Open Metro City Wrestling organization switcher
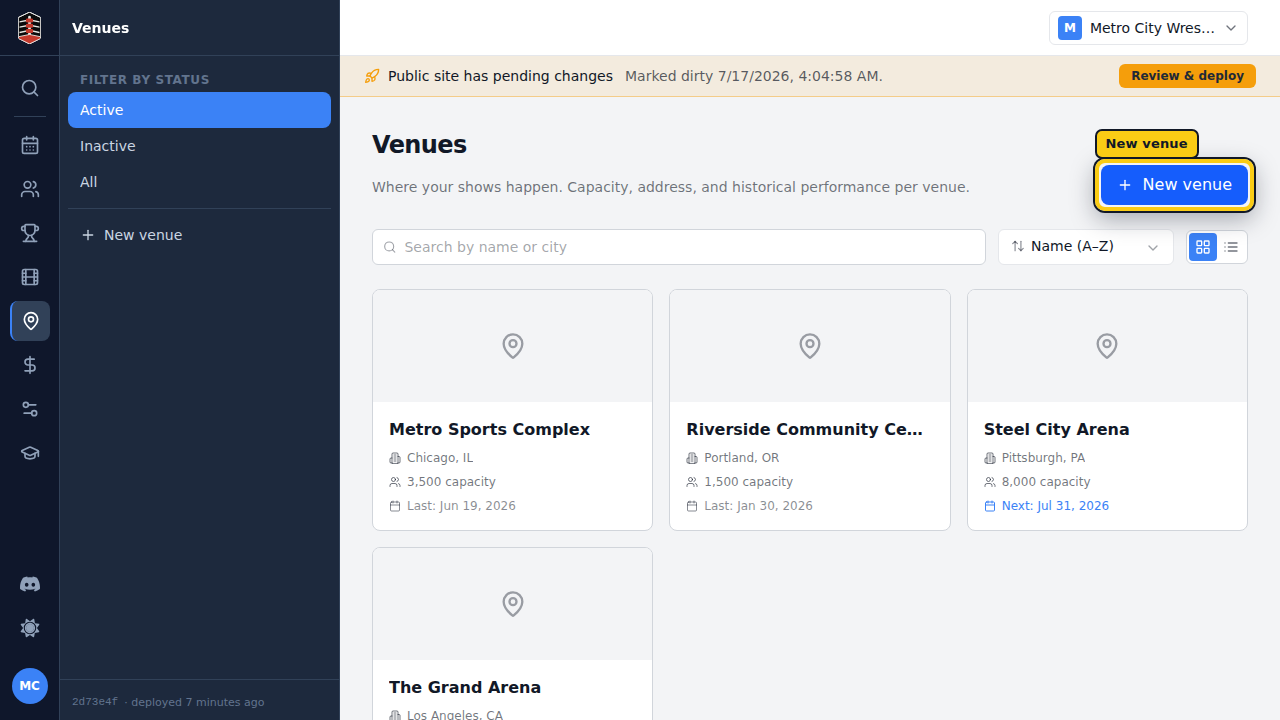The width and height of the screenshot is (1280, 720). 1148,28
